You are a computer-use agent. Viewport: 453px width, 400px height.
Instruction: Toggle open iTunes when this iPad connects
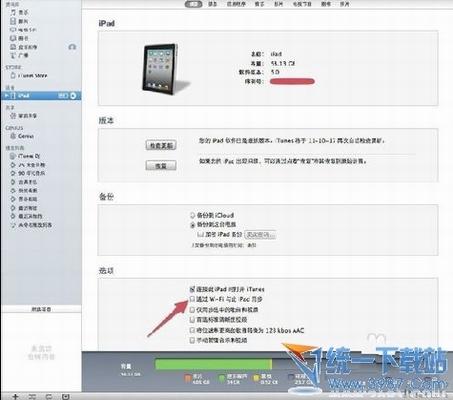point(192,289)
